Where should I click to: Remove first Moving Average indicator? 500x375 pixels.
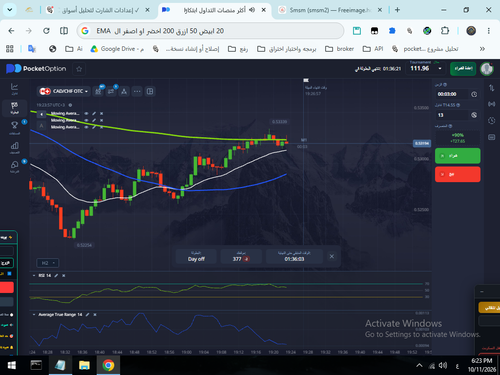click(x=101, y=113)
